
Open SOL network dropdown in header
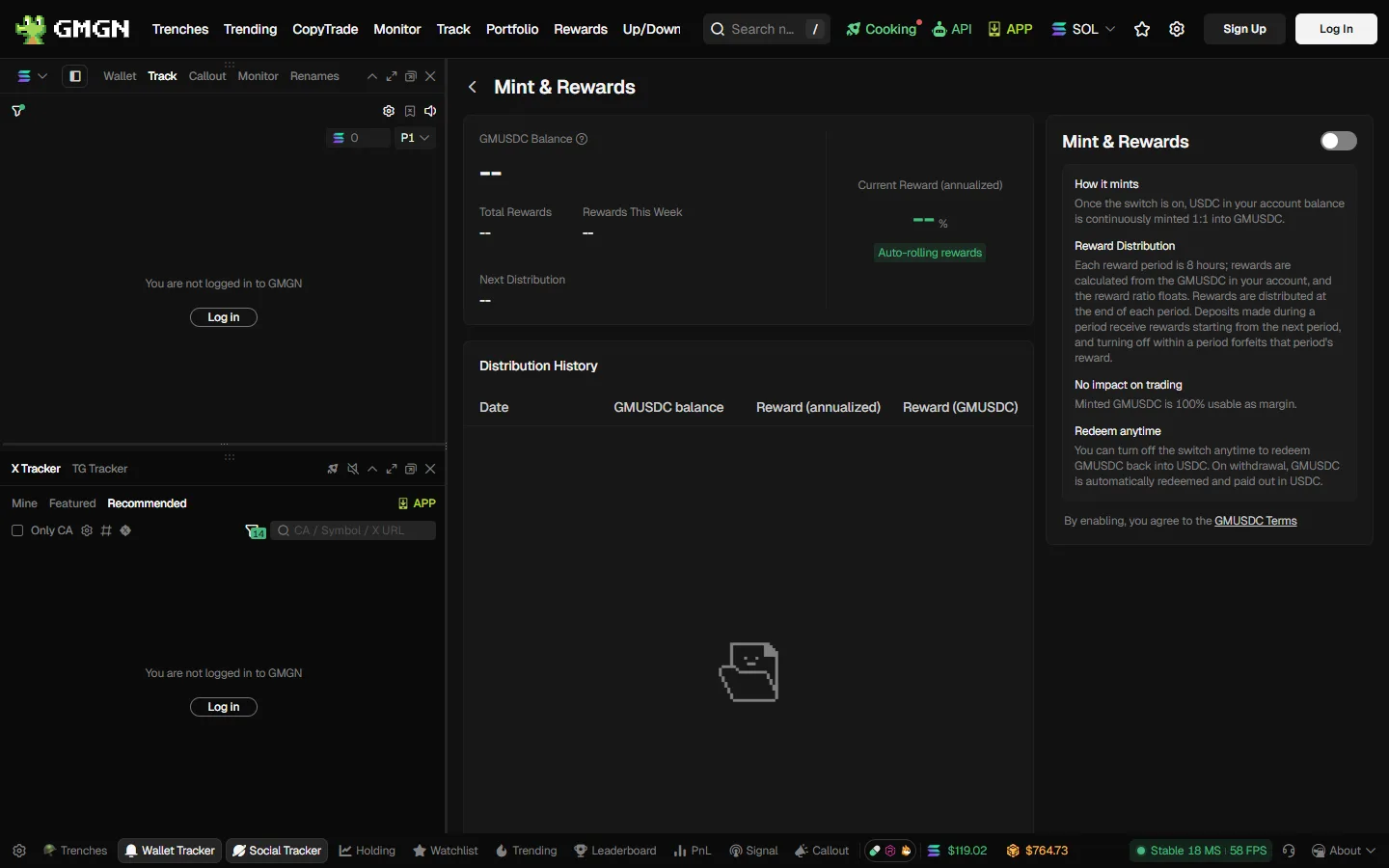click(x=1083, y=29)
